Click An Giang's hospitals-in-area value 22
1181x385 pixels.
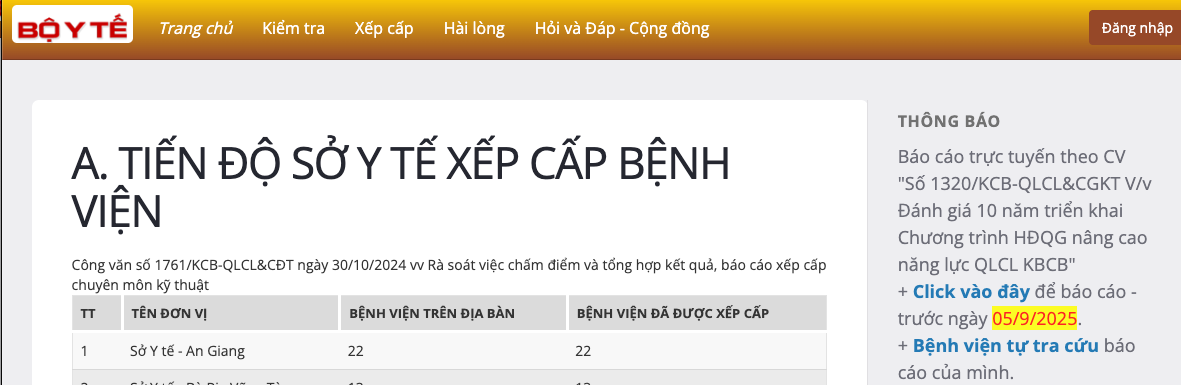(x=453, y=350)
